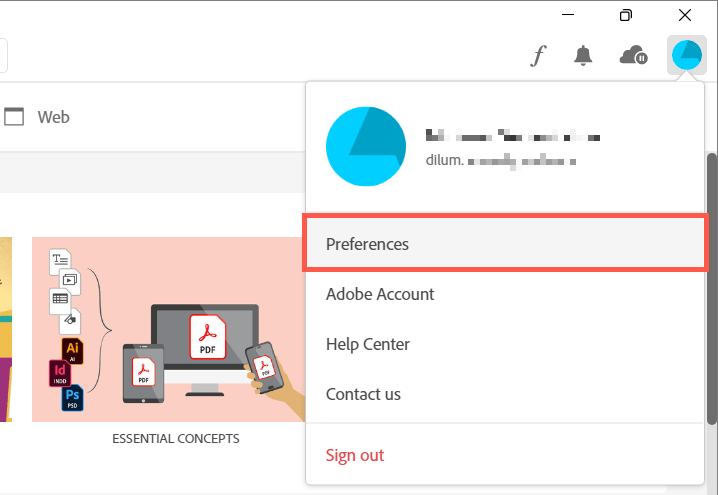Viewport: 718px width, 495px height.
Task: Choose Contact us from the account menu
Action: [363, 394]
